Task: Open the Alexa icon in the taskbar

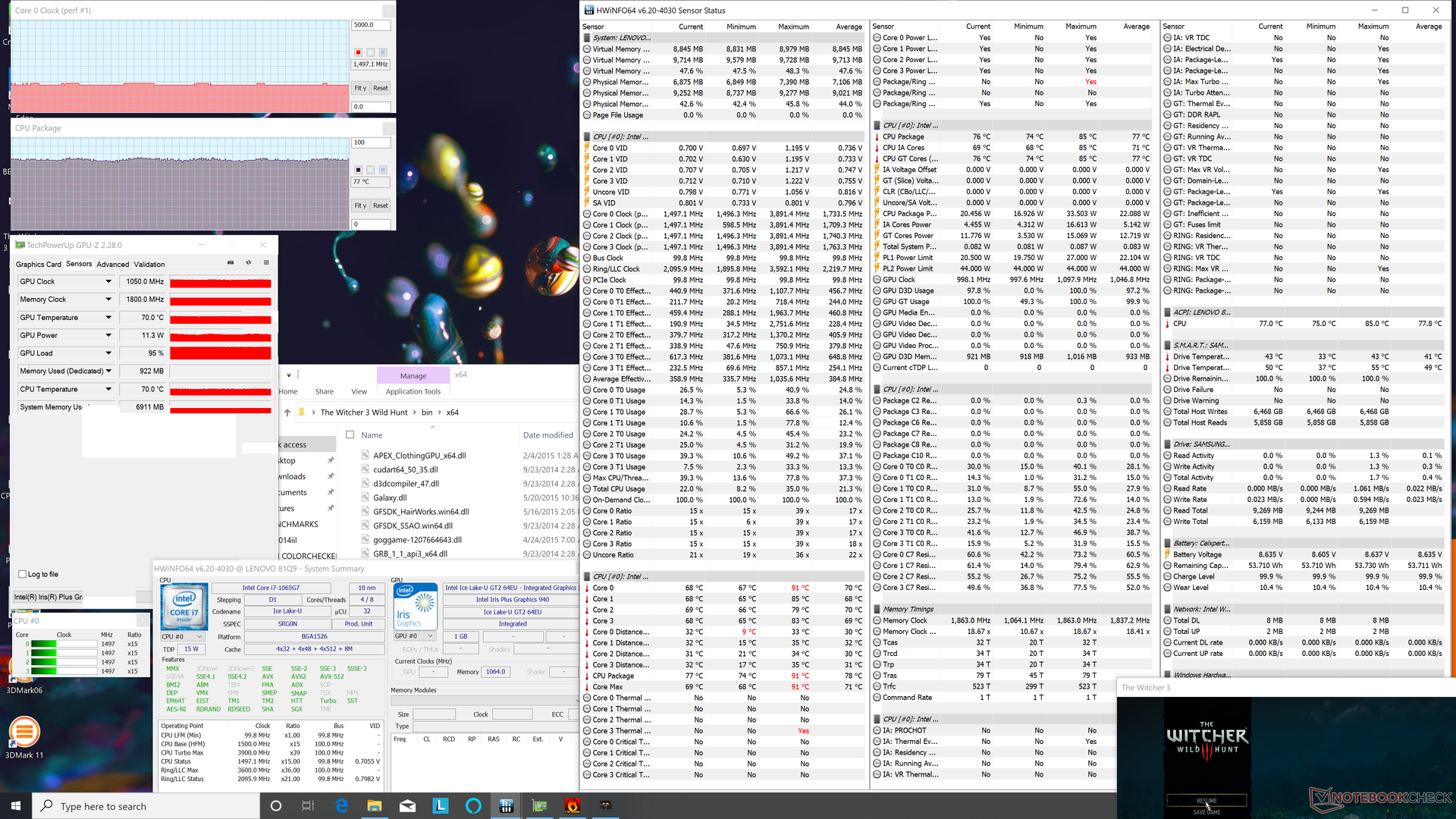Action: click(x=473, y=805)
